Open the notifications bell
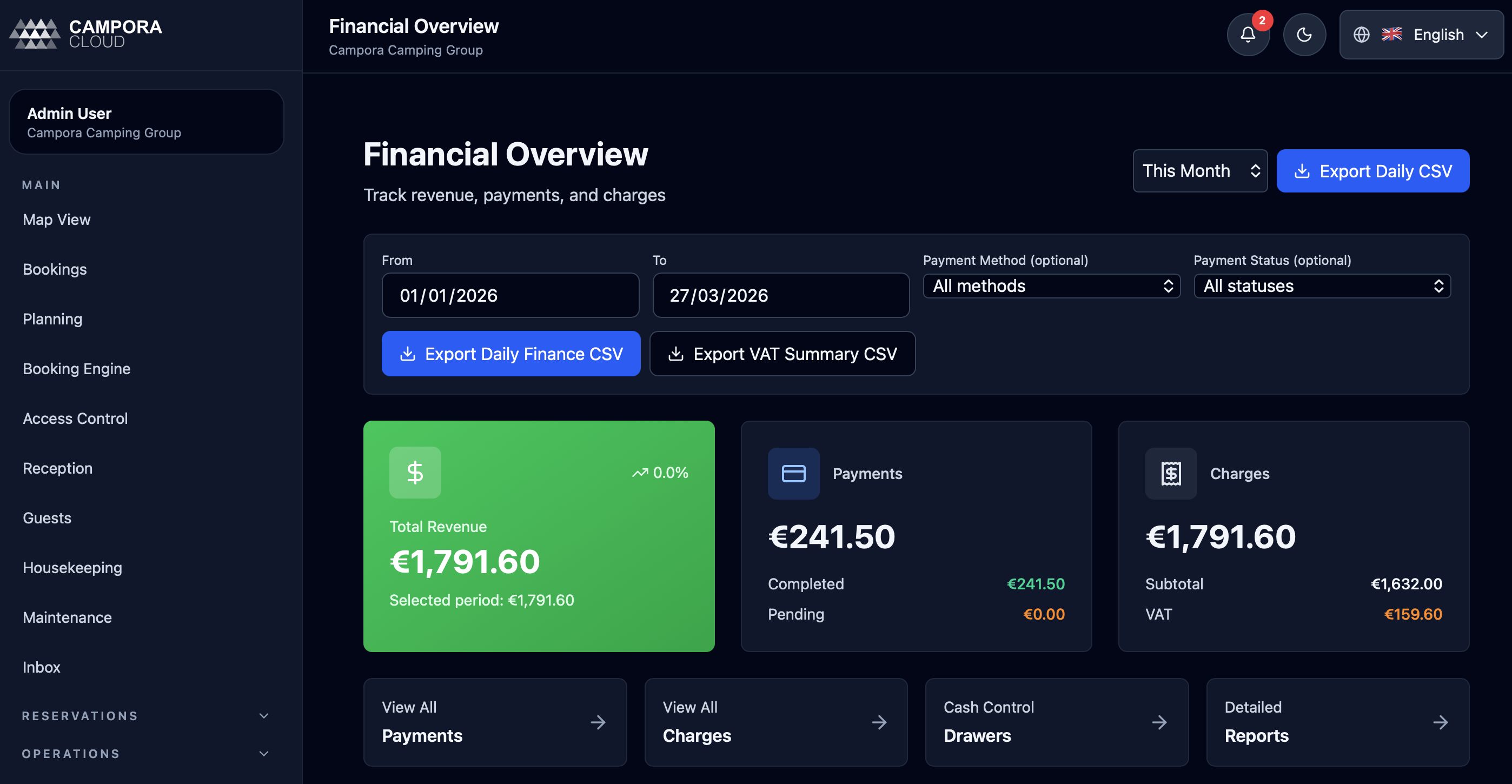This screenshot has width=1512, height=784. 1248,34
